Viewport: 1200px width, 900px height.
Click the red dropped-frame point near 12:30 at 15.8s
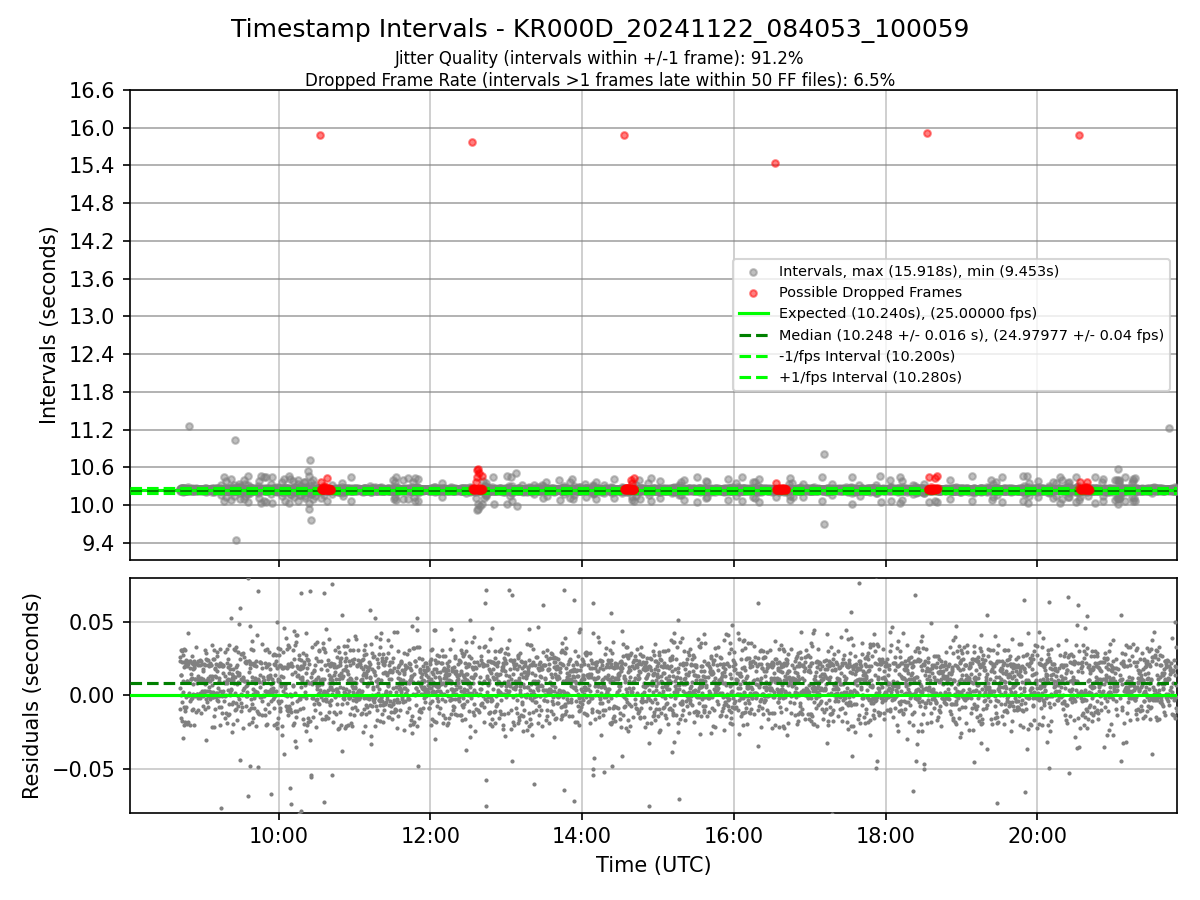472,142
